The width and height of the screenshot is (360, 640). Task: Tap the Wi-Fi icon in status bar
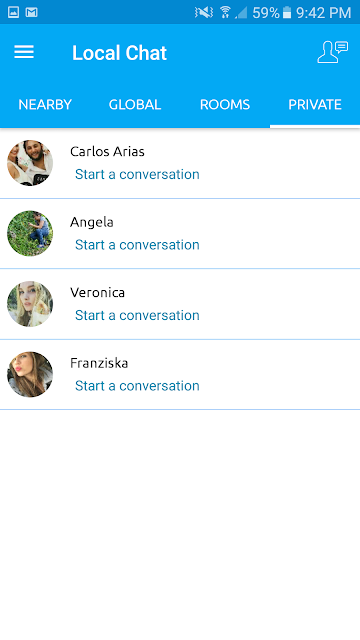tap(225, 13)
